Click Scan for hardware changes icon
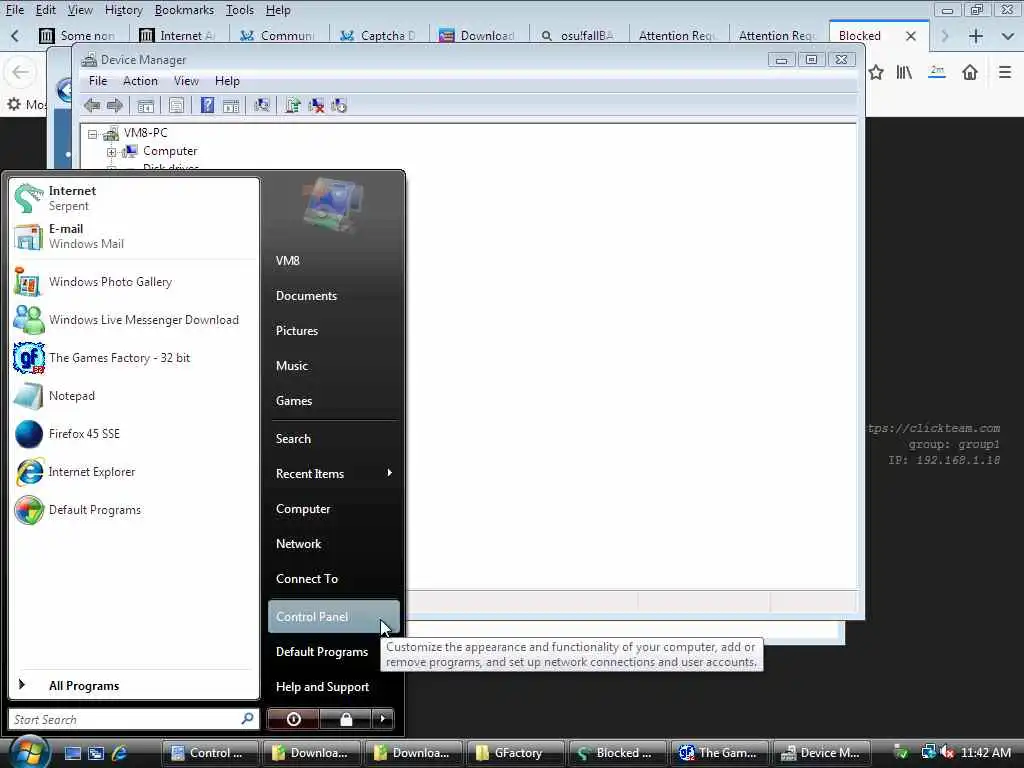The image size is (1024, 768). click(262, 105)
